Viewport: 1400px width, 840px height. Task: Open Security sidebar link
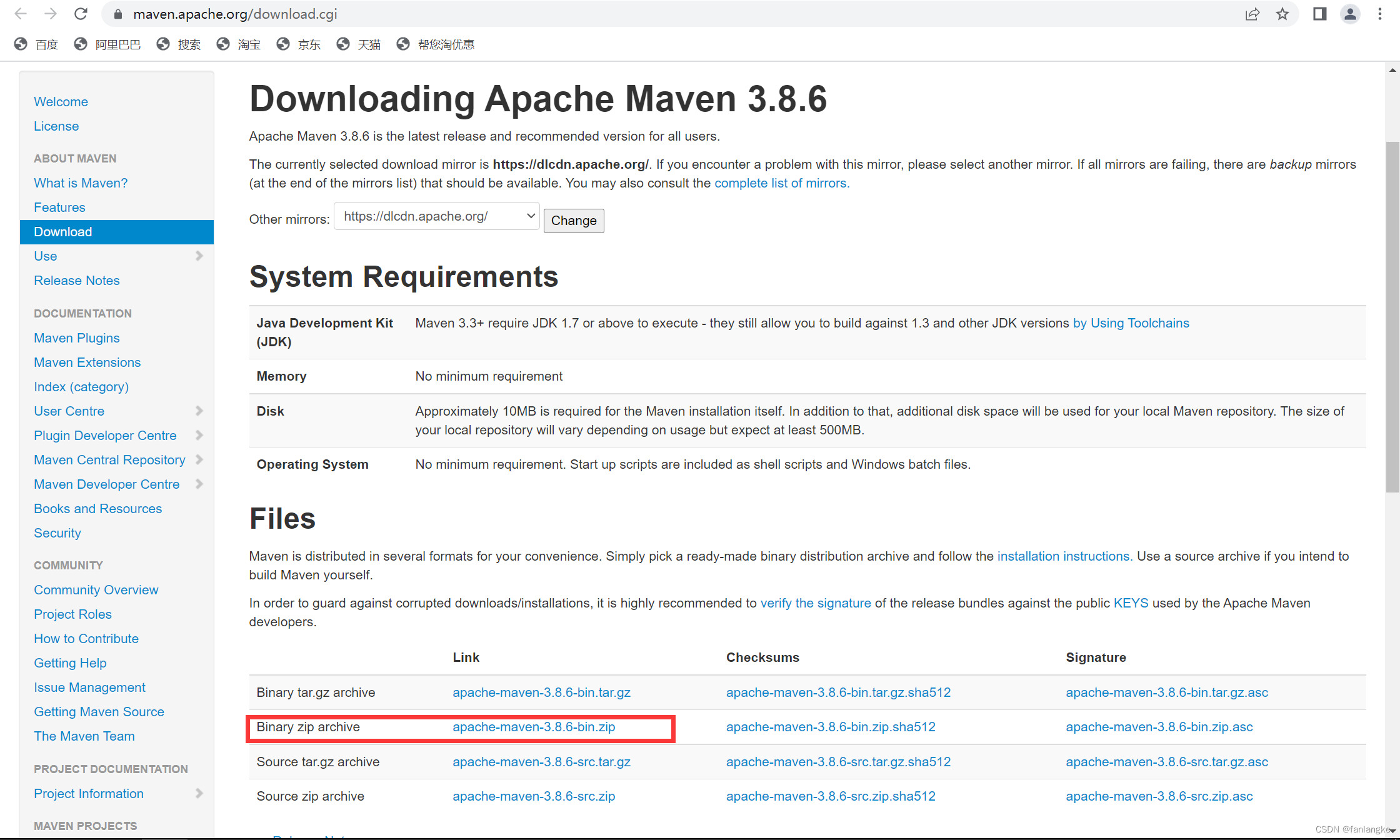coord(57,533)
